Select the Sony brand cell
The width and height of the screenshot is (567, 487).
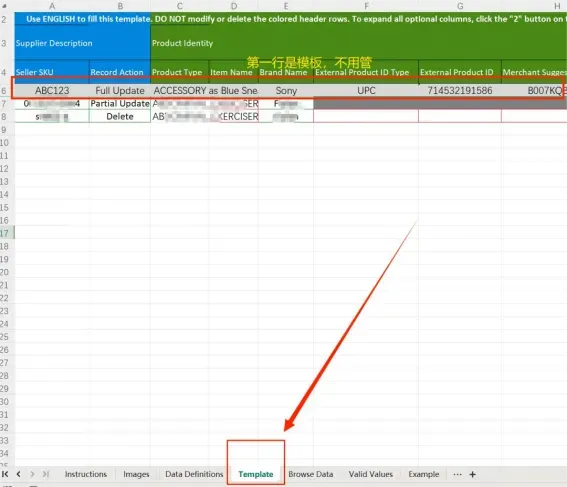[x=286, y=90]
